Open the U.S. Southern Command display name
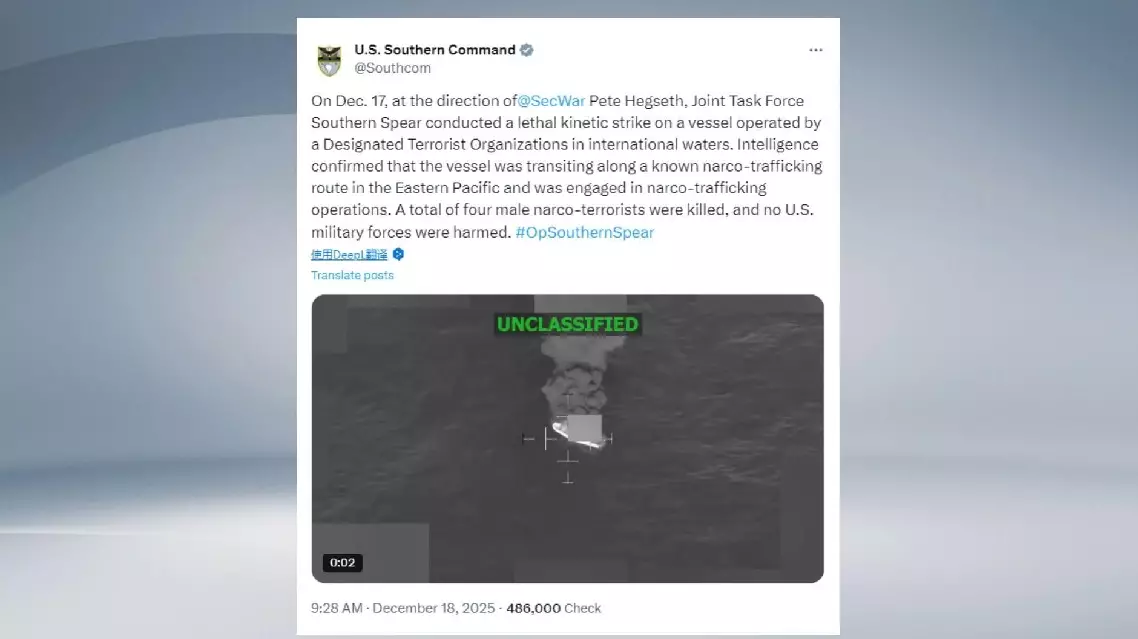The width and height of the screenshot is (1138, 639). 435,49
